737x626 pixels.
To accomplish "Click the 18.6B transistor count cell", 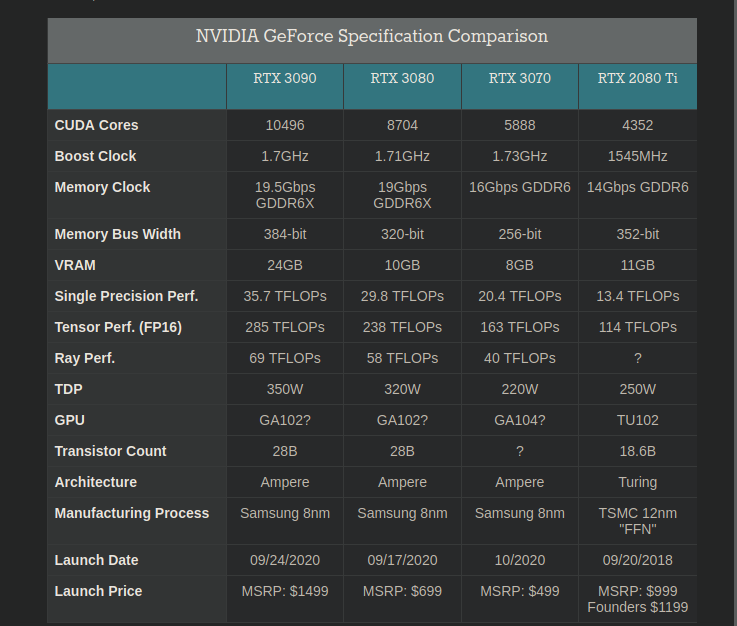I will [x=638, y=451].
